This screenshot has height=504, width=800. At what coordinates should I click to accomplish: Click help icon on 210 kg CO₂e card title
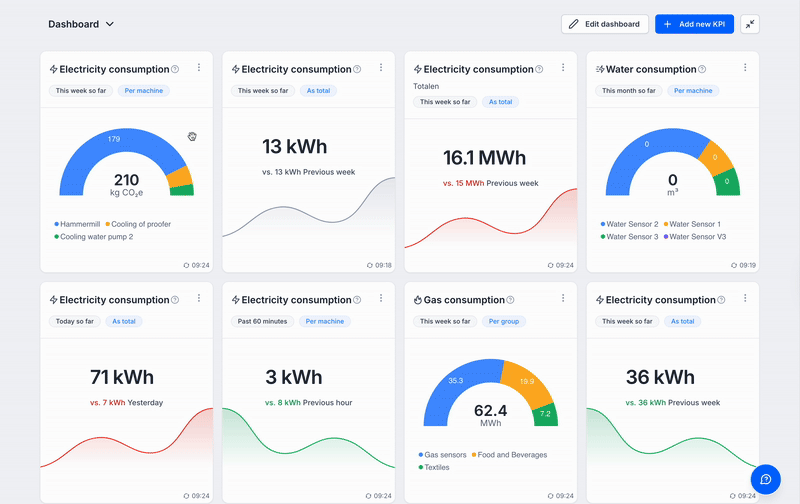pyautogui.click(x=175, y=69)
